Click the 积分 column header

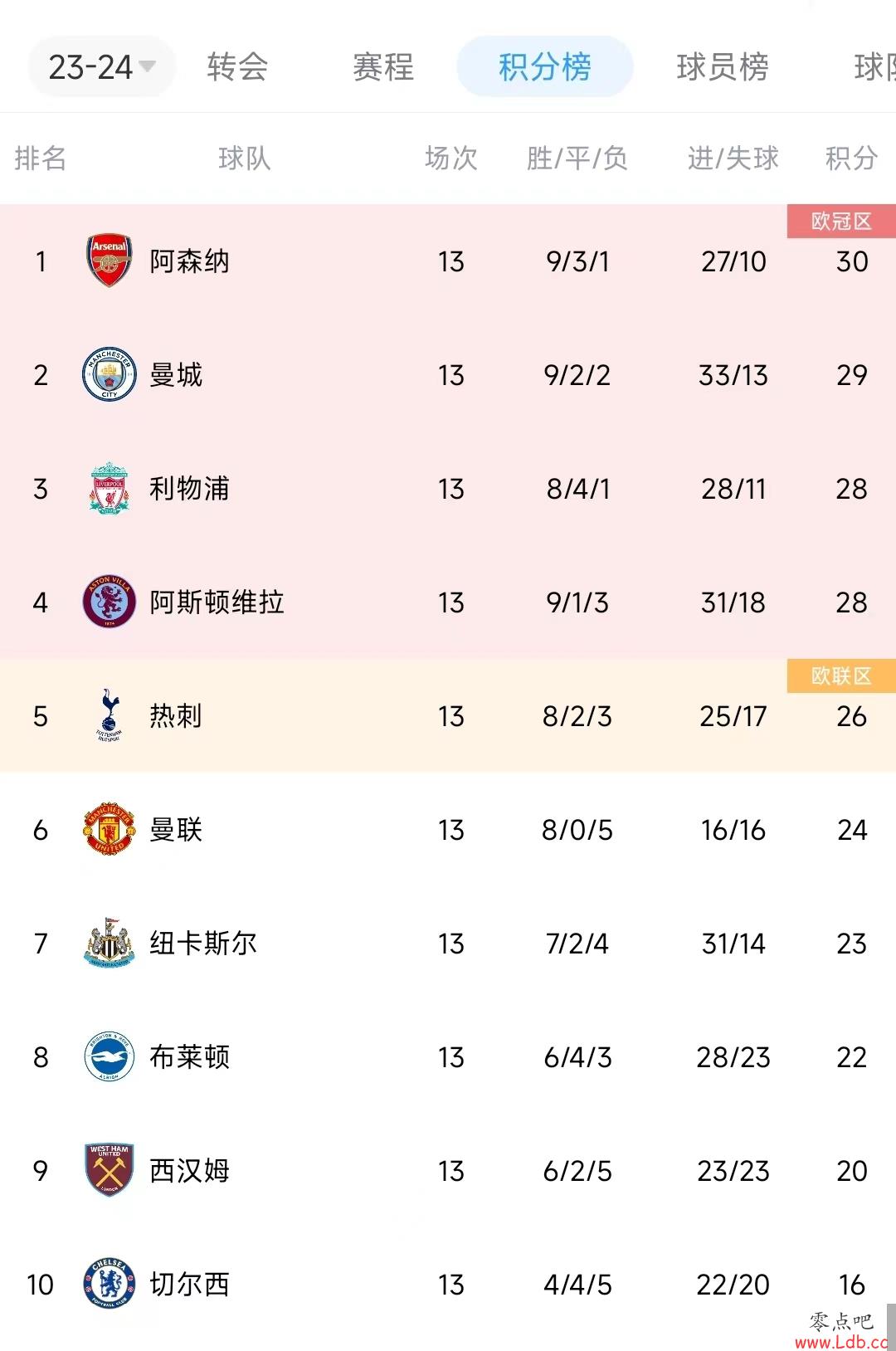851,158
